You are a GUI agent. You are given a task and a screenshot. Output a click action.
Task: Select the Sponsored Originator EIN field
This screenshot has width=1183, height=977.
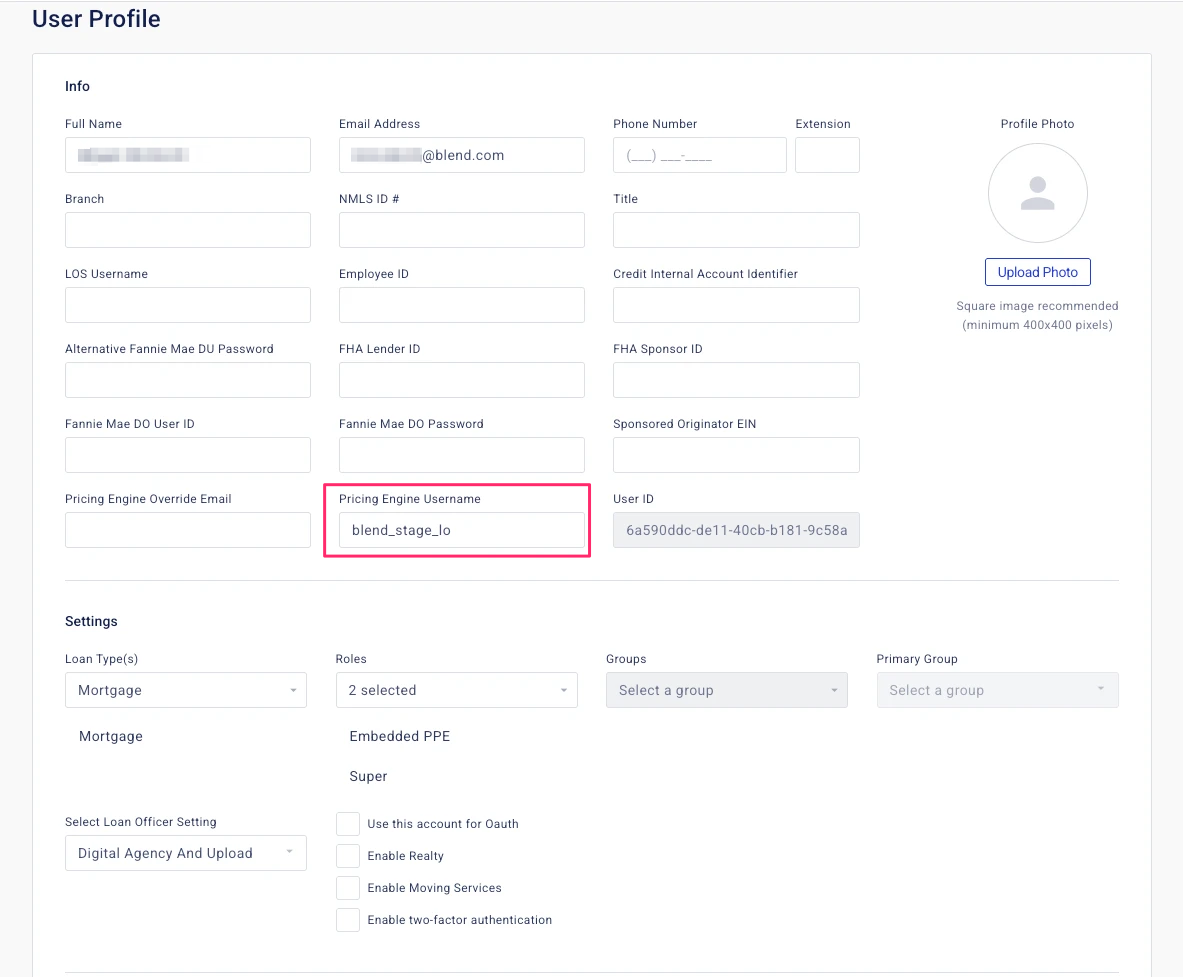(x=736, y=455)
